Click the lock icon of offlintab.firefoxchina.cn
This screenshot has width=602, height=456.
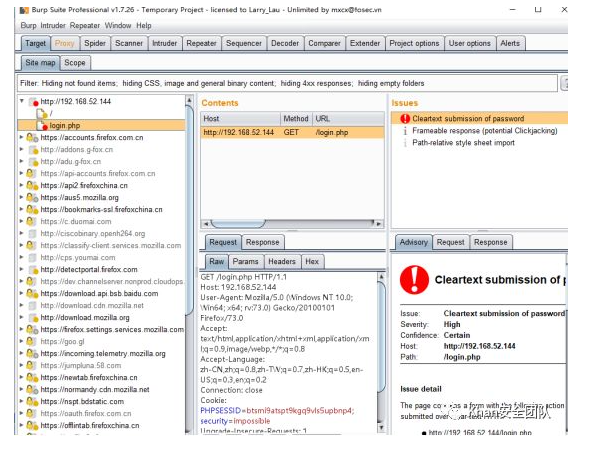[x=32, y=426]
